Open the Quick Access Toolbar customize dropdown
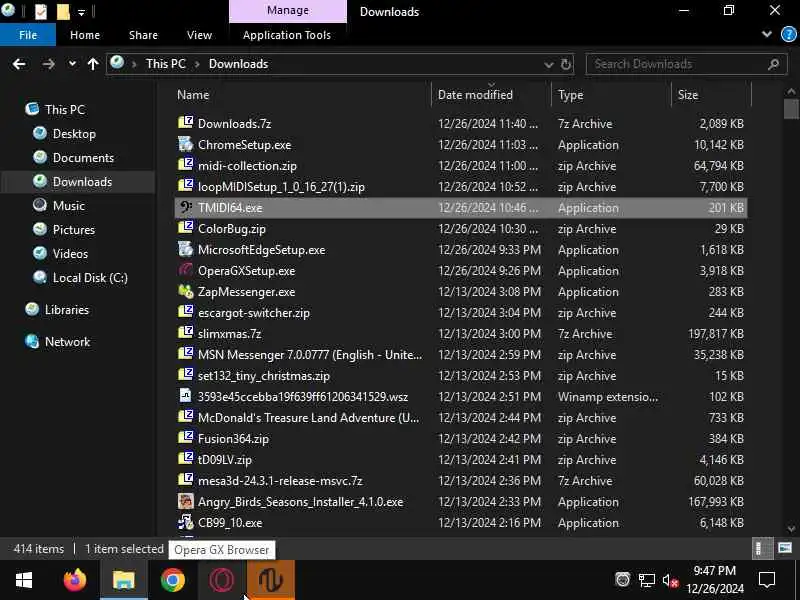 coord(81,12)
